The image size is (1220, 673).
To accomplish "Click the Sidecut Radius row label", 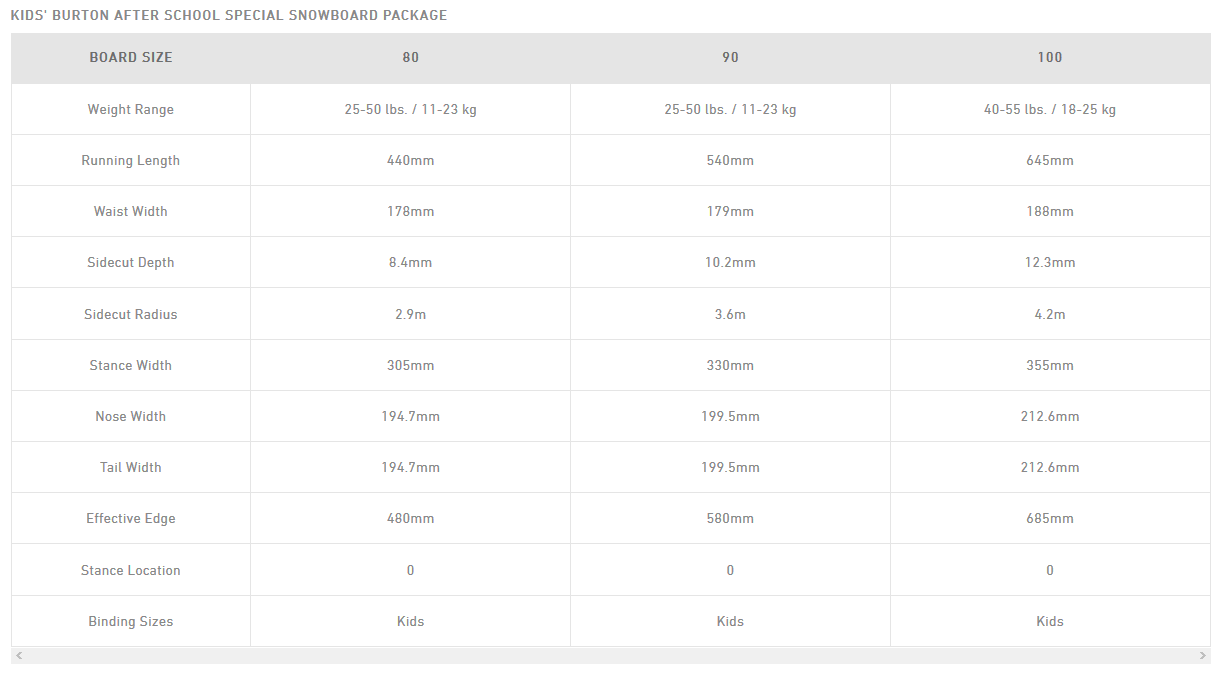I will 131,314.
